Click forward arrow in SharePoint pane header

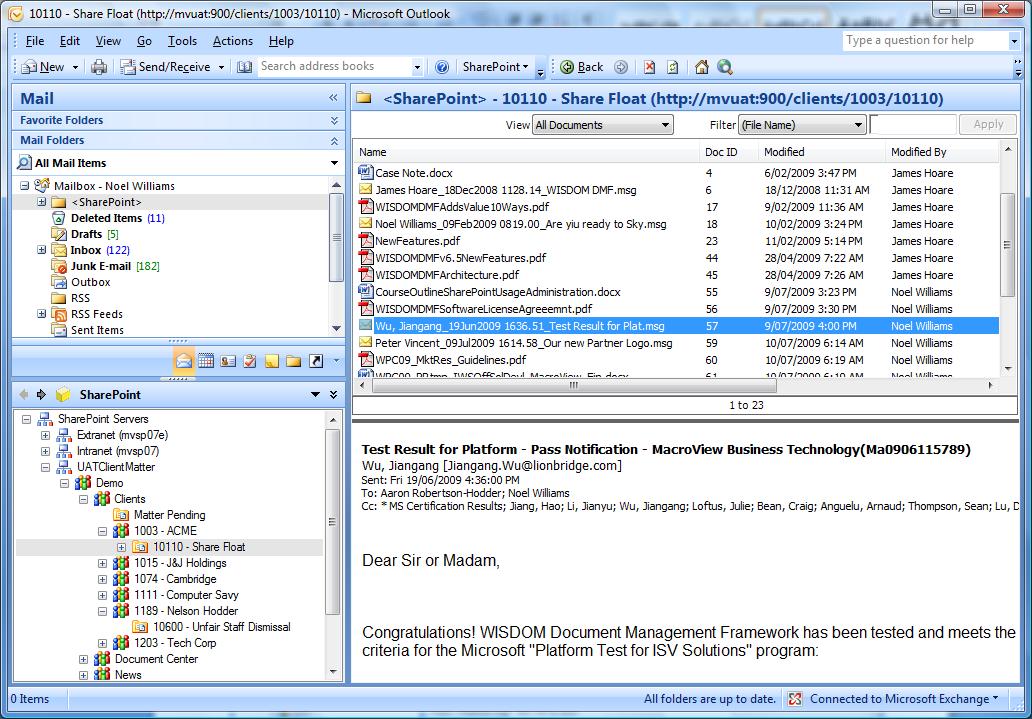coord(41,394)
